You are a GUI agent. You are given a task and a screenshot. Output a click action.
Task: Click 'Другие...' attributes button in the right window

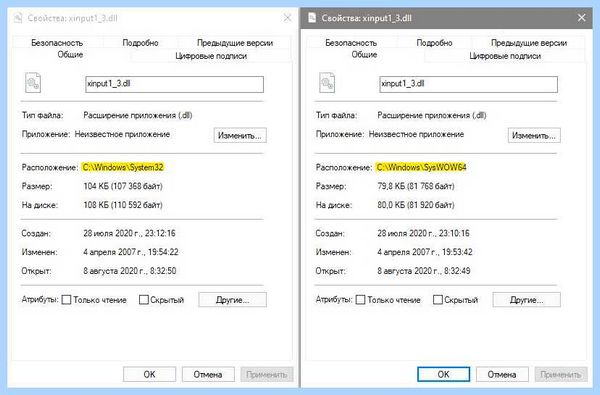pos(527,300)
